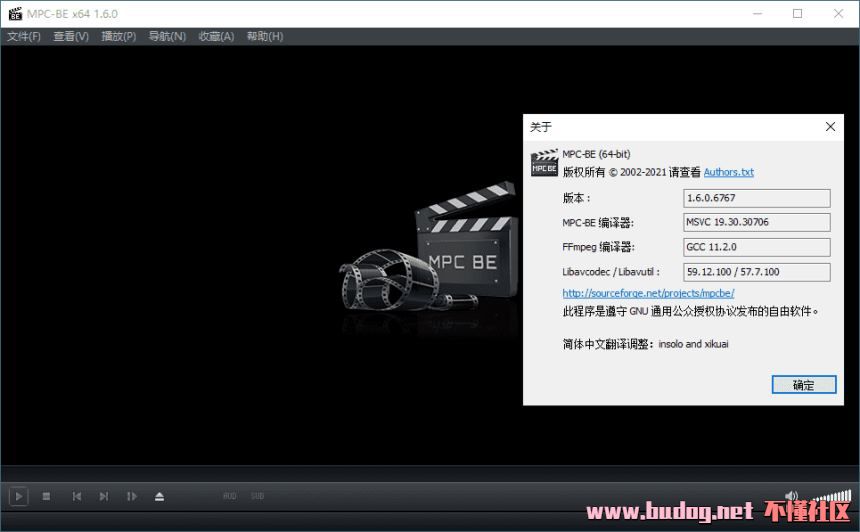
Task: Skip to next track icon
Action: [x=103, y=496]
